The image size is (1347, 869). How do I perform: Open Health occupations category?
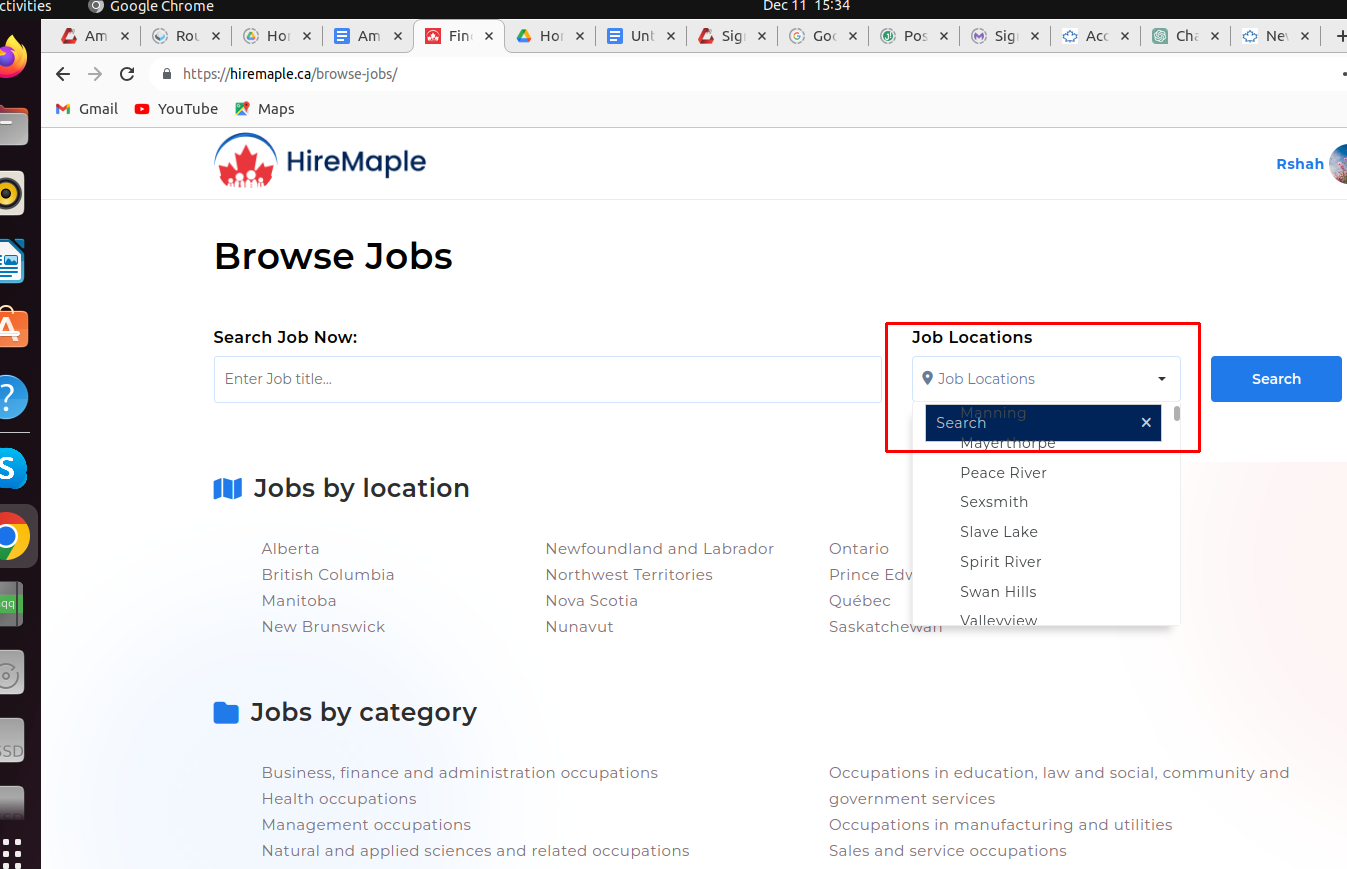click(x=339, y=799)
